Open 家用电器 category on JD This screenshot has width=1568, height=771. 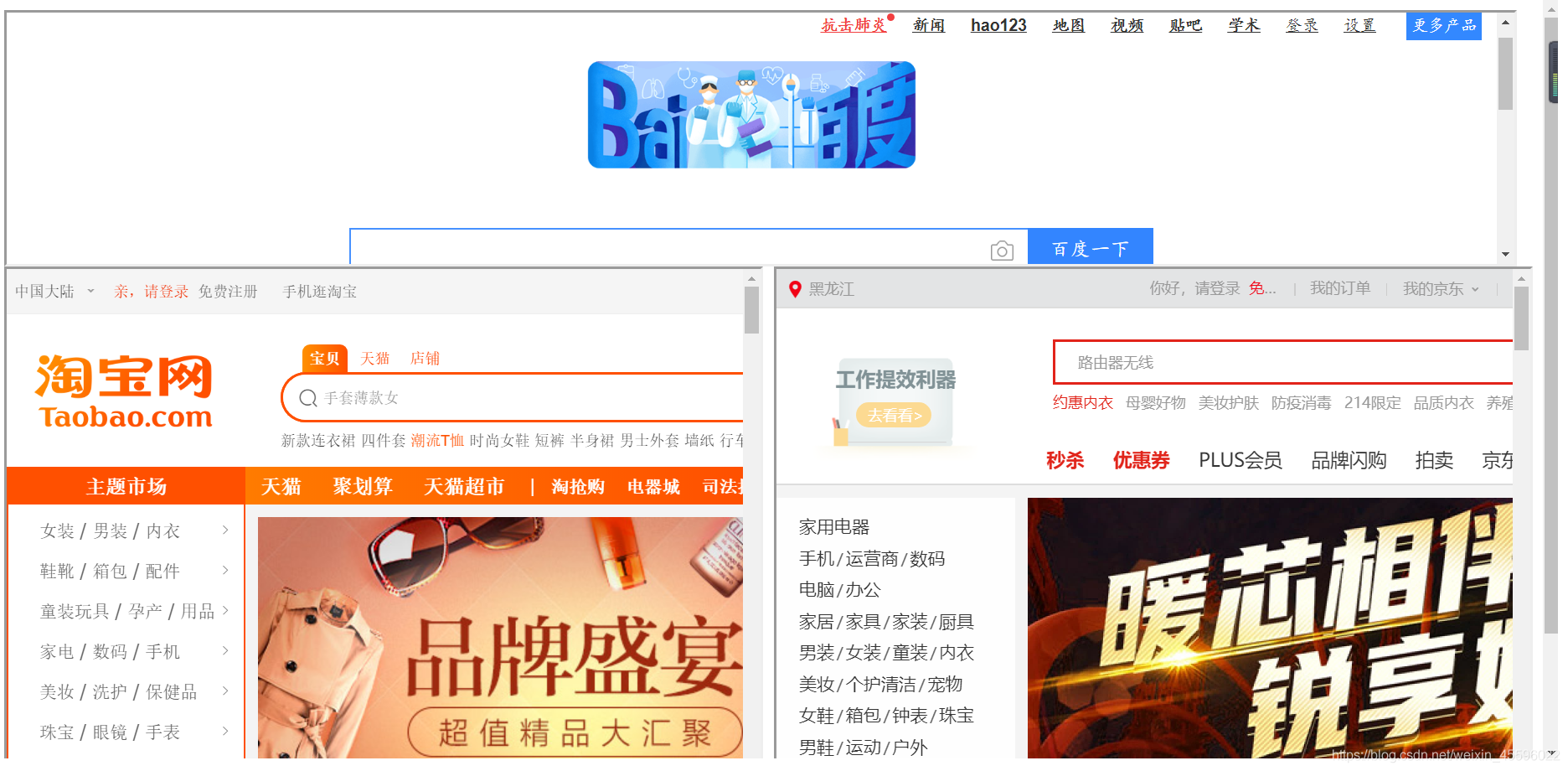click(834, 527)
